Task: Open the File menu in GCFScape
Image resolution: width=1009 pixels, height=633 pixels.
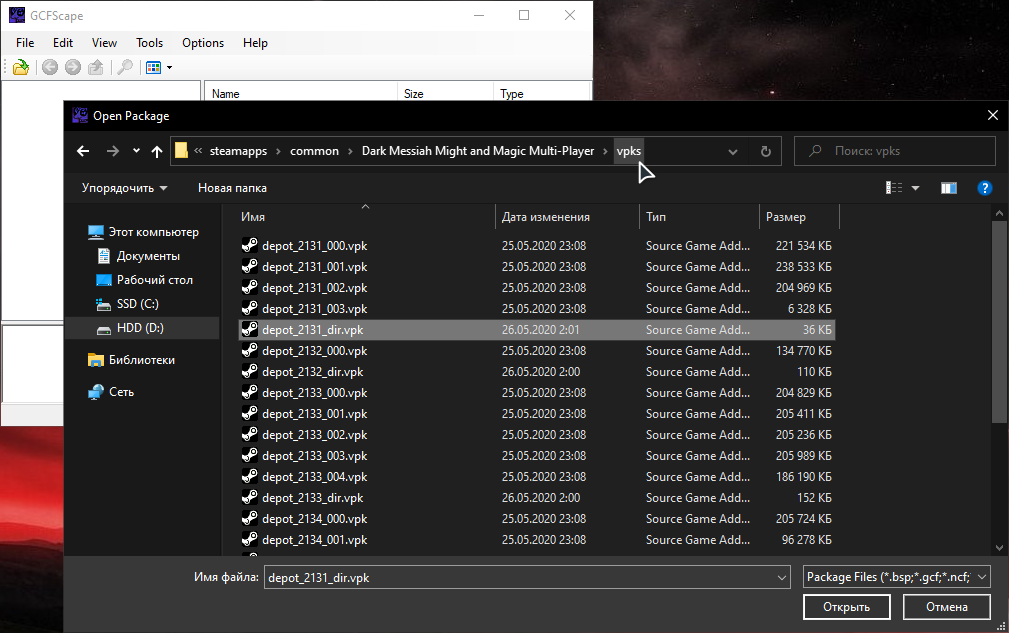Action: pyautogui.click(x=25, y=43)
